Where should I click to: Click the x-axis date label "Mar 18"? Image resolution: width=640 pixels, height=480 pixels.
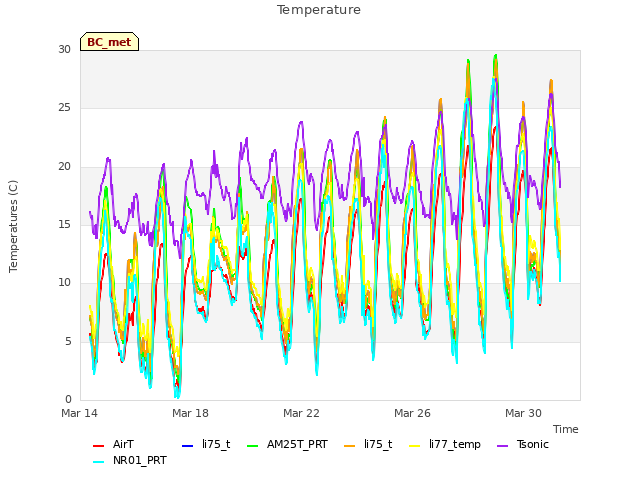coord(190,413)
